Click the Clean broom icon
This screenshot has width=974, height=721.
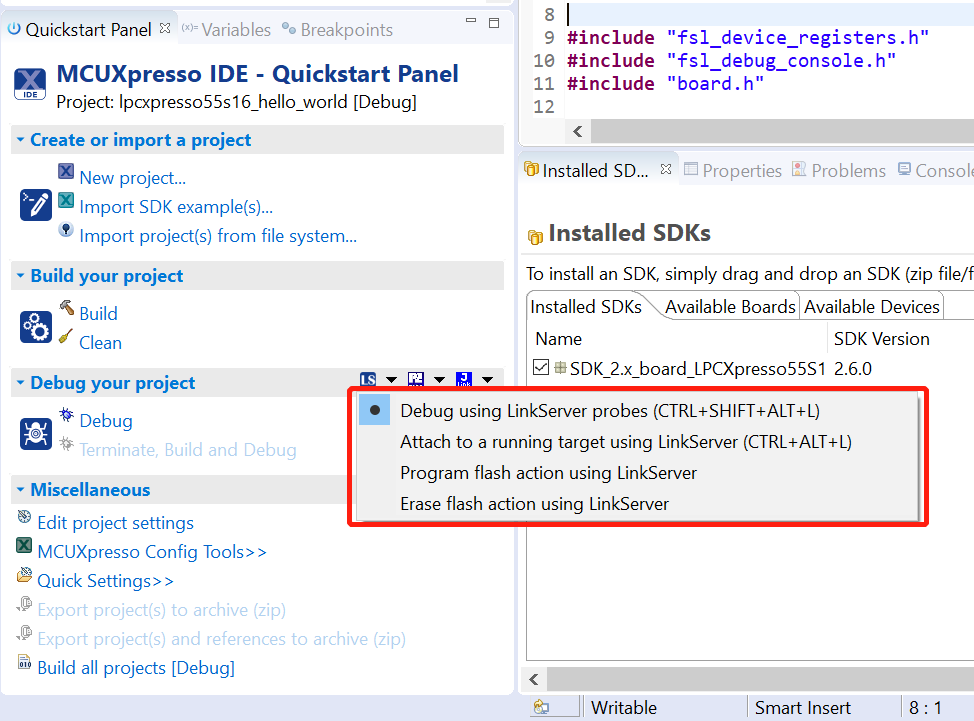pyautogui.click(x=66, y=338)
